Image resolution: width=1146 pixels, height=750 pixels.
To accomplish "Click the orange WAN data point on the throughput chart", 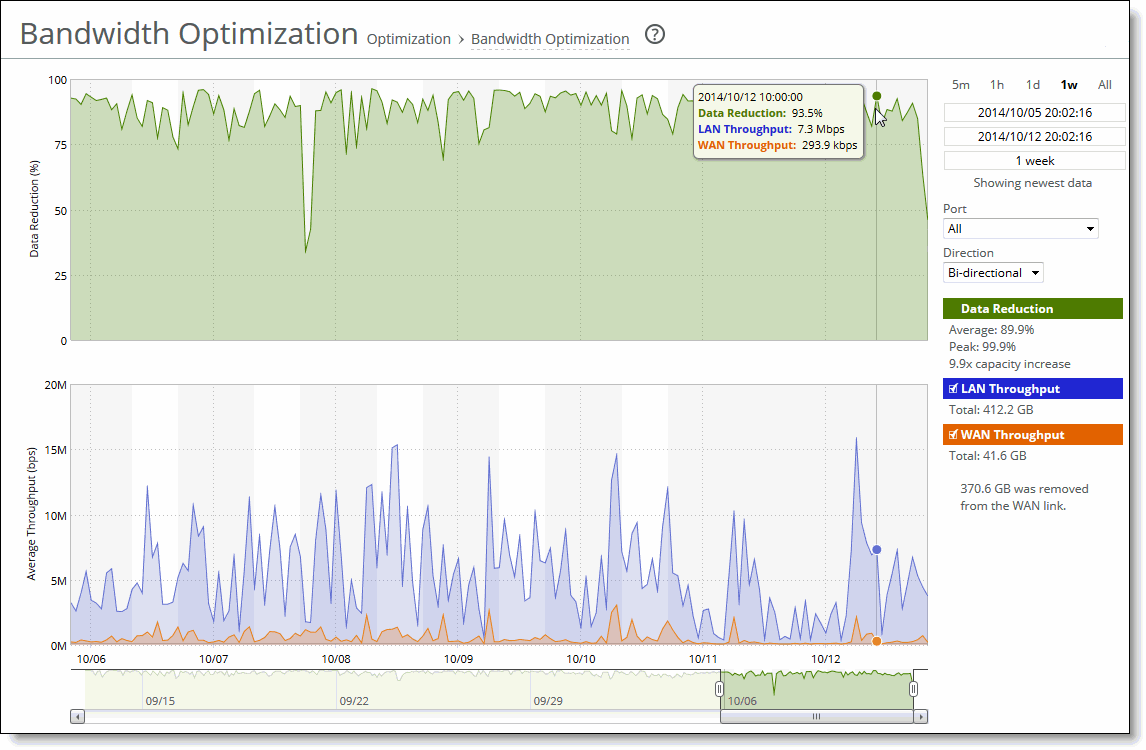I will click(x=876, y=640).
